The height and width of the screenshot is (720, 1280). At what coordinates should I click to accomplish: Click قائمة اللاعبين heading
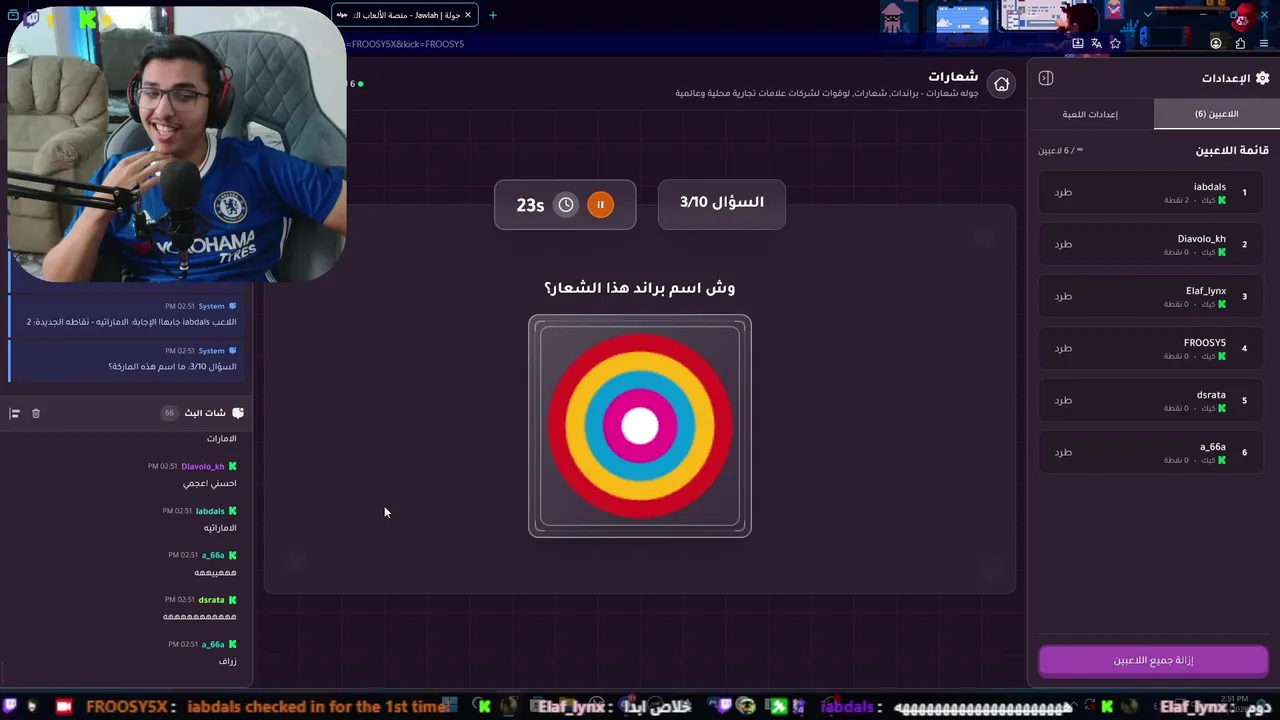click(x=1232, y=150)
